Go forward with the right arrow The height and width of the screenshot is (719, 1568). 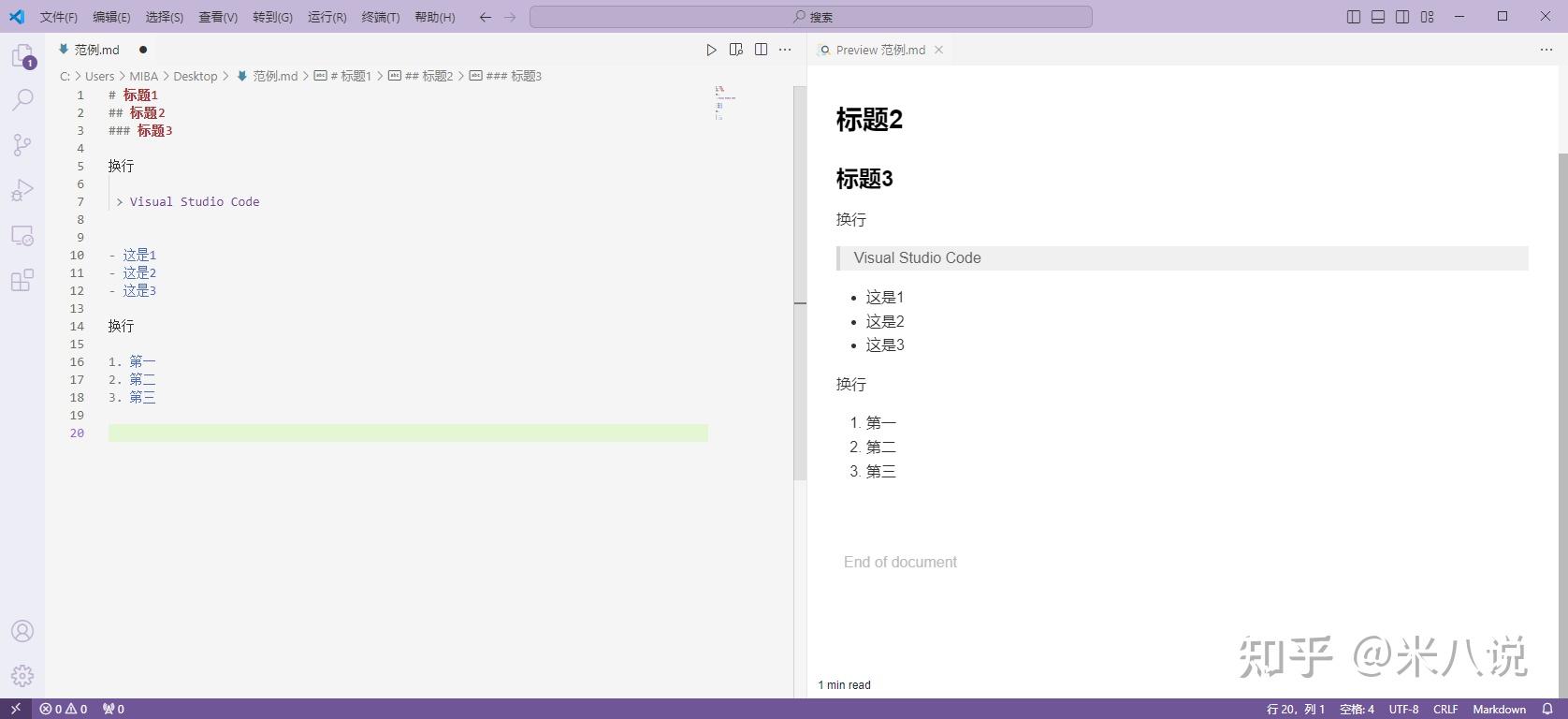[x=510, y=17]
